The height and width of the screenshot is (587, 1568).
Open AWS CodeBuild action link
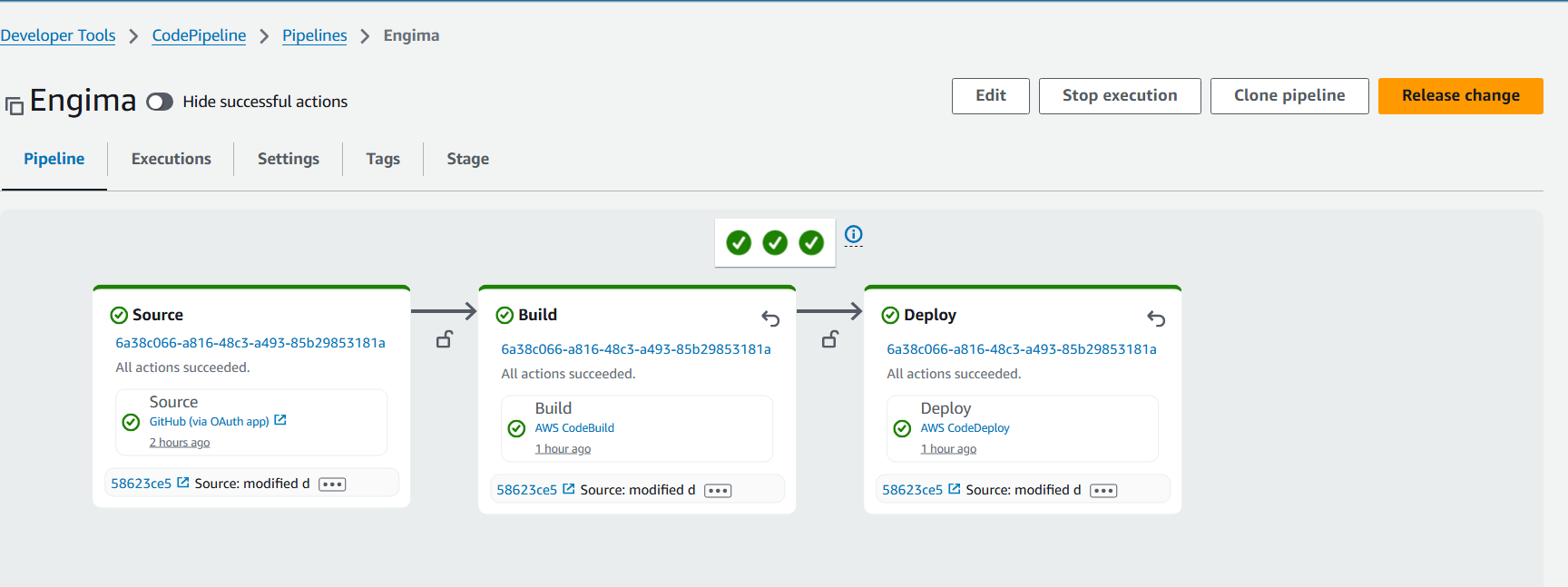(574, 428)
